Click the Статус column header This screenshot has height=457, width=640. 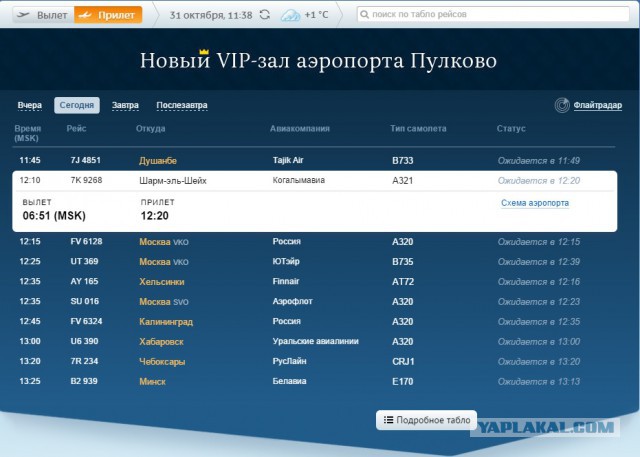pyautogui.click(x=511, y=129)
